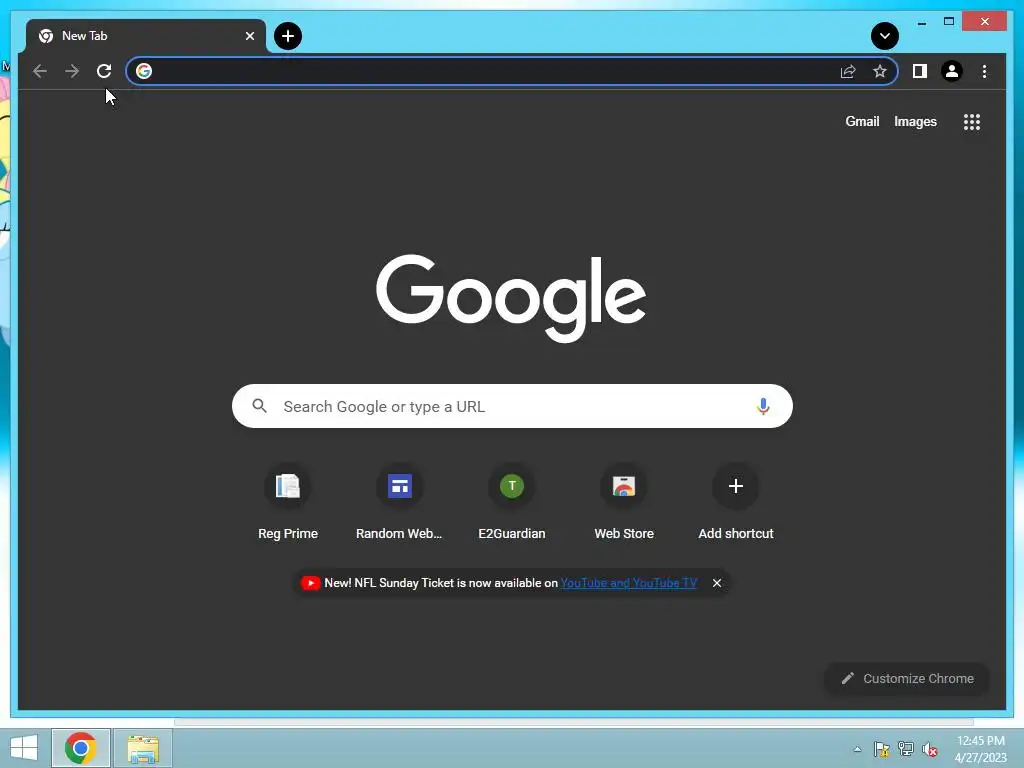Screen dimensions: 1024x768
Task: Open the YouTube and YouTube TV link
Action: point(628,583)
